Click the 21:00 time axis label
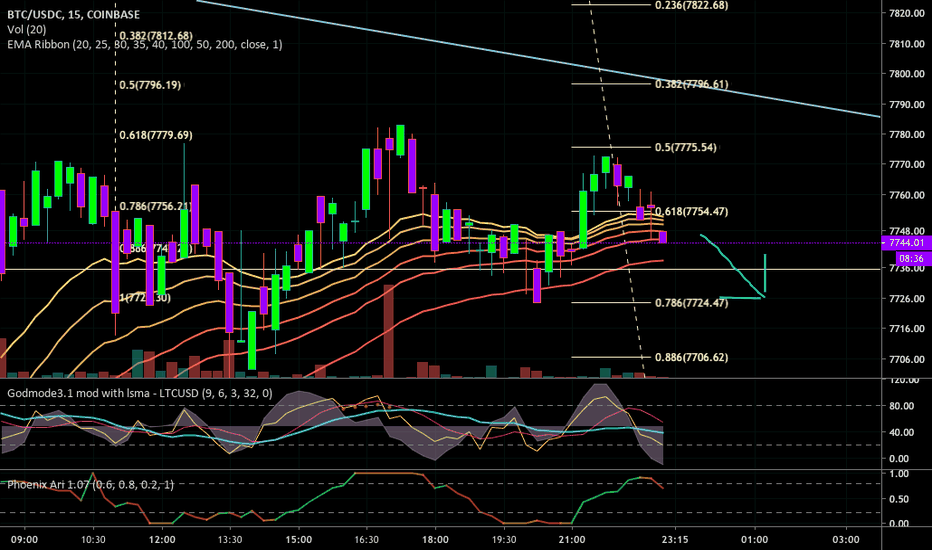The image size is (932, 550). 572,540
